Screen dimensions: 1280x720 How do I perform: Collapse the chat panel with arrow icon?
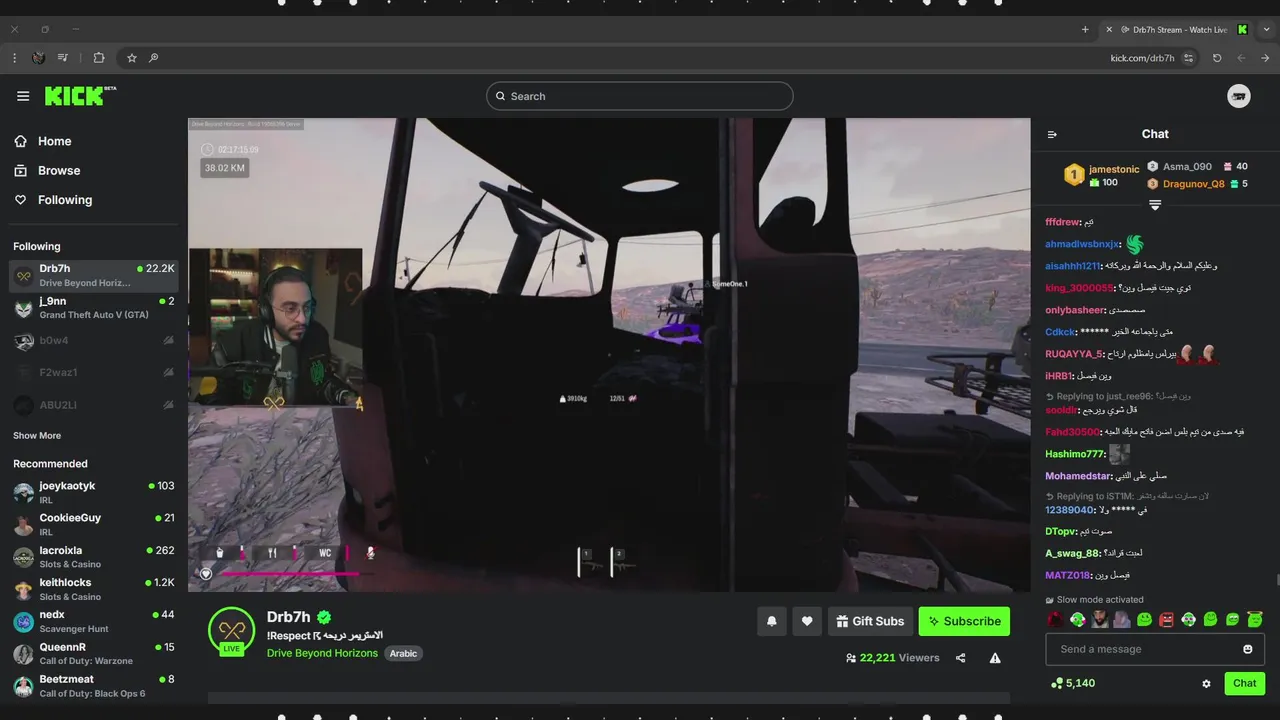[1052, 134]
